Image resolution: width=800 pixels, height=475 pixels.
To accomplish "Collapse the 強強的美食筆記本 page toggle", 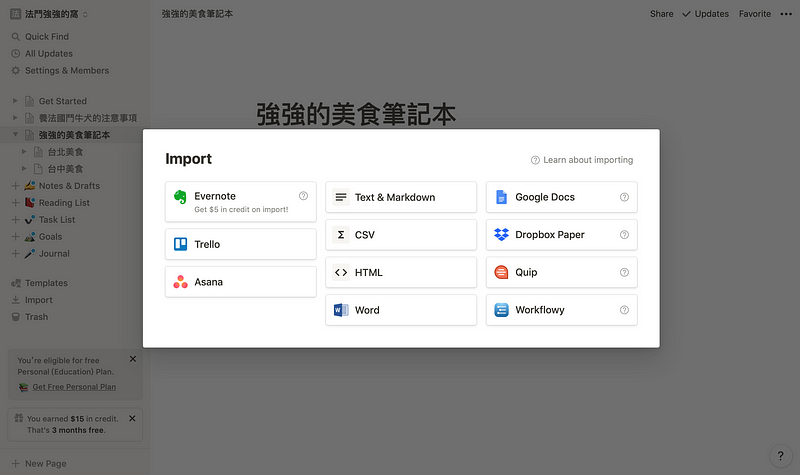I will [x=15, y=135].
